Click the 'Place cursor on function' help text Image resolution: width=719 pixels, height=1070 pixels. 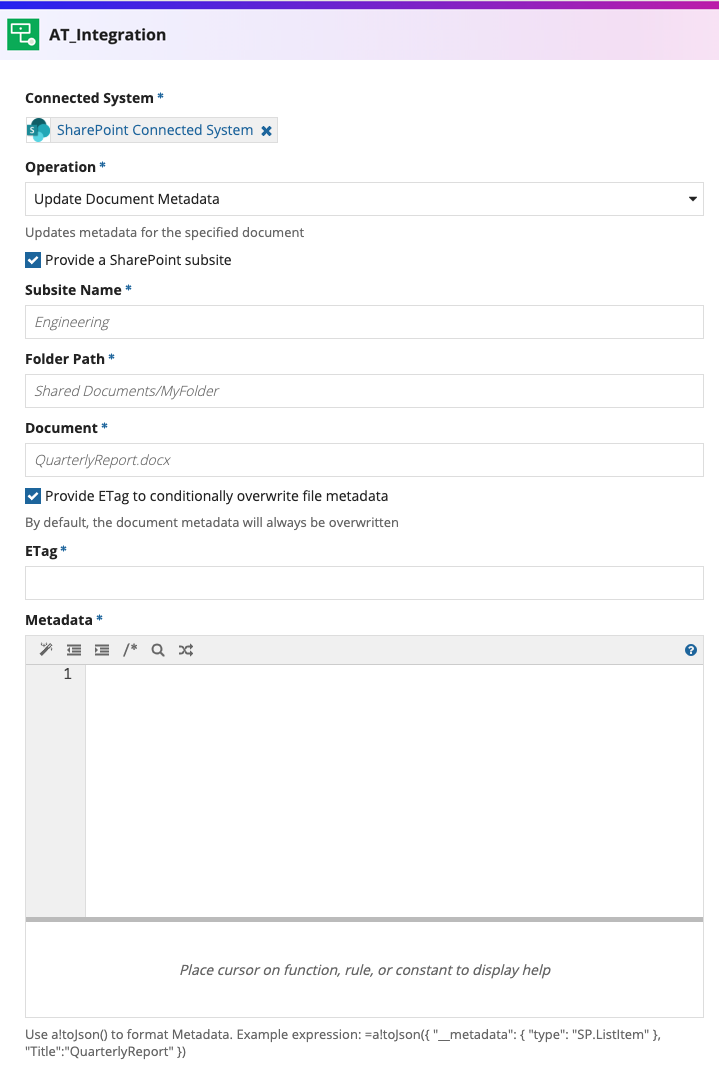[x=364, y=970]
